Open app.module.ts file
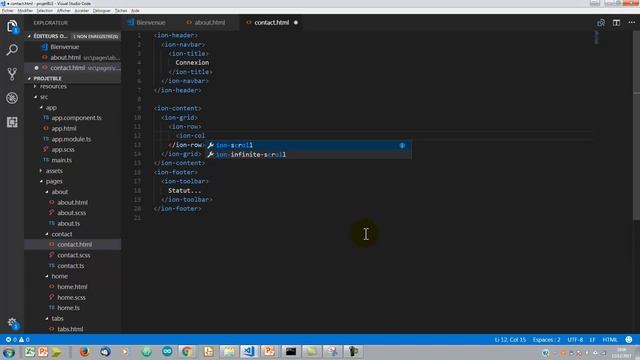This screenshot has width=640, height=360. click(71, 139)
